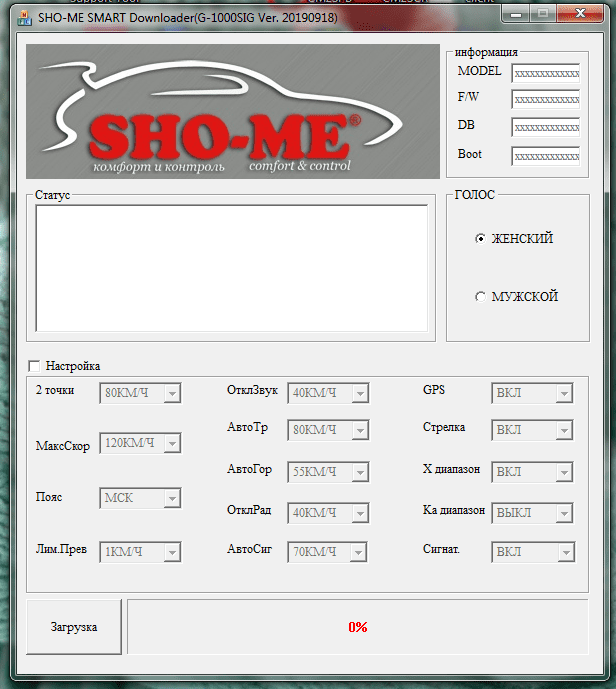The width and height of the screenshot is (616, 689).
Task: Click the MODEL information field
Action: [x=546, y=73]
